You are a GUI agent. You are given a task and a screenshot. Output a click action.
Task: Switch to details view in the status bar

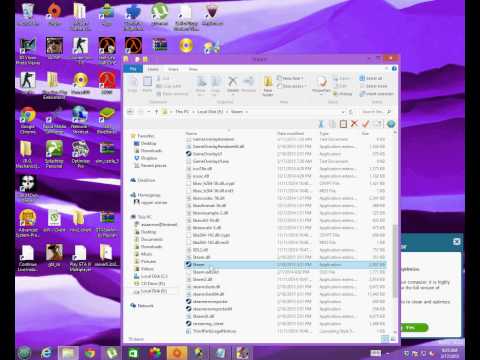[385, 339]
